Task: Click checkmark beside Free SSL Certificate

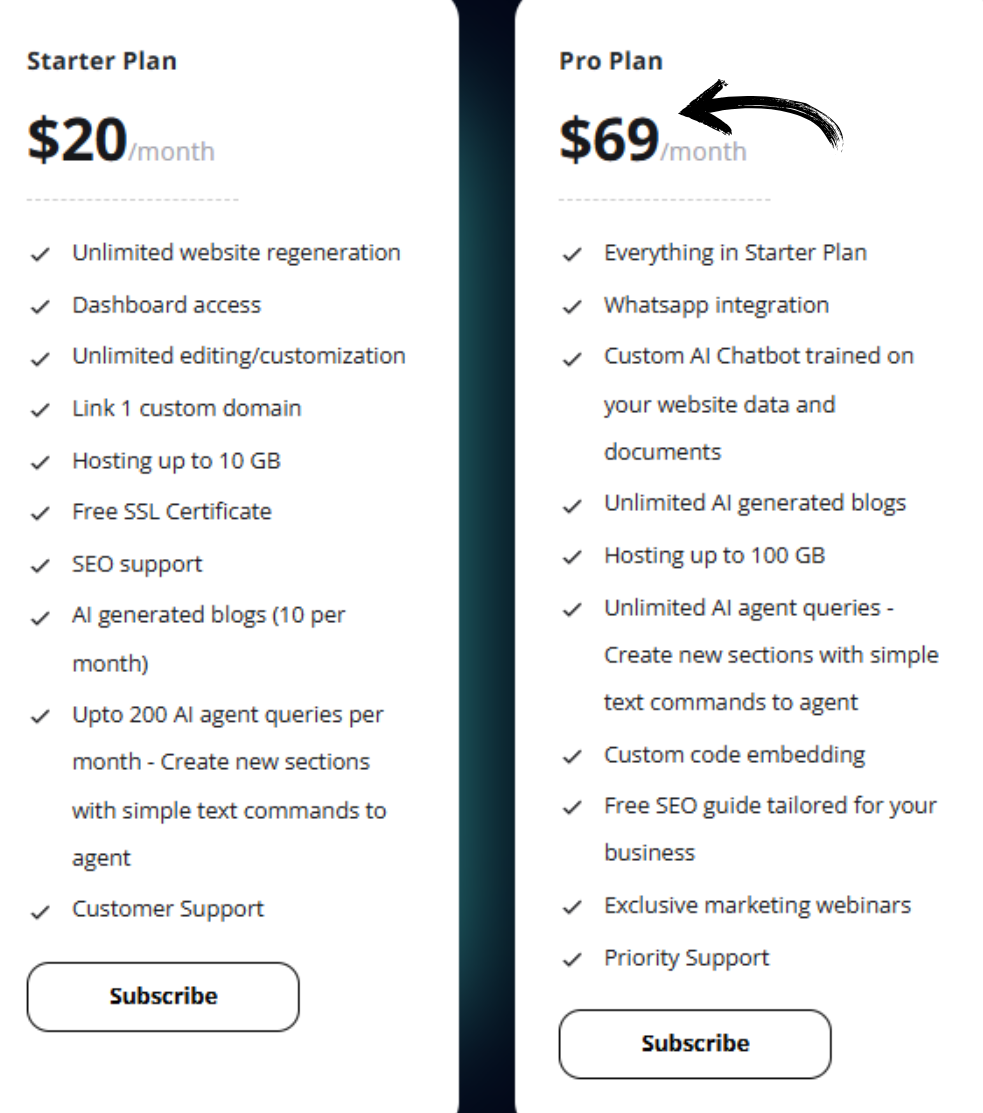Action: click(x=40, y=513)
